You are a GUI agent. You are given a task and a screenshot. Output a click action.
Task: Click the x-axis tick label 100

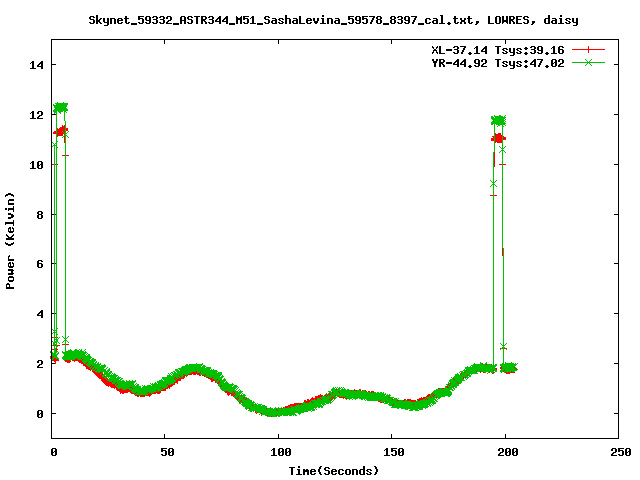280,452
